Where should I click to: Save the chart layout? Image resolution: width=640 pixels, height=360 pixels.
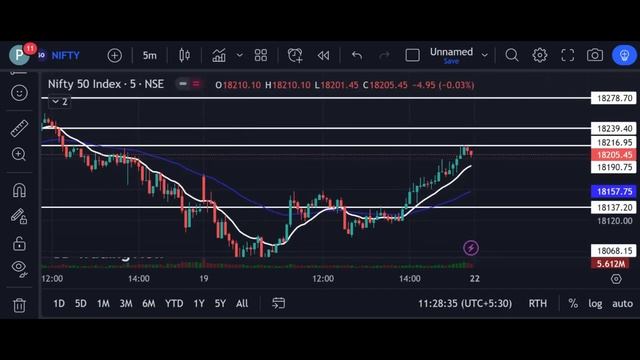click(x=451, y=61)
